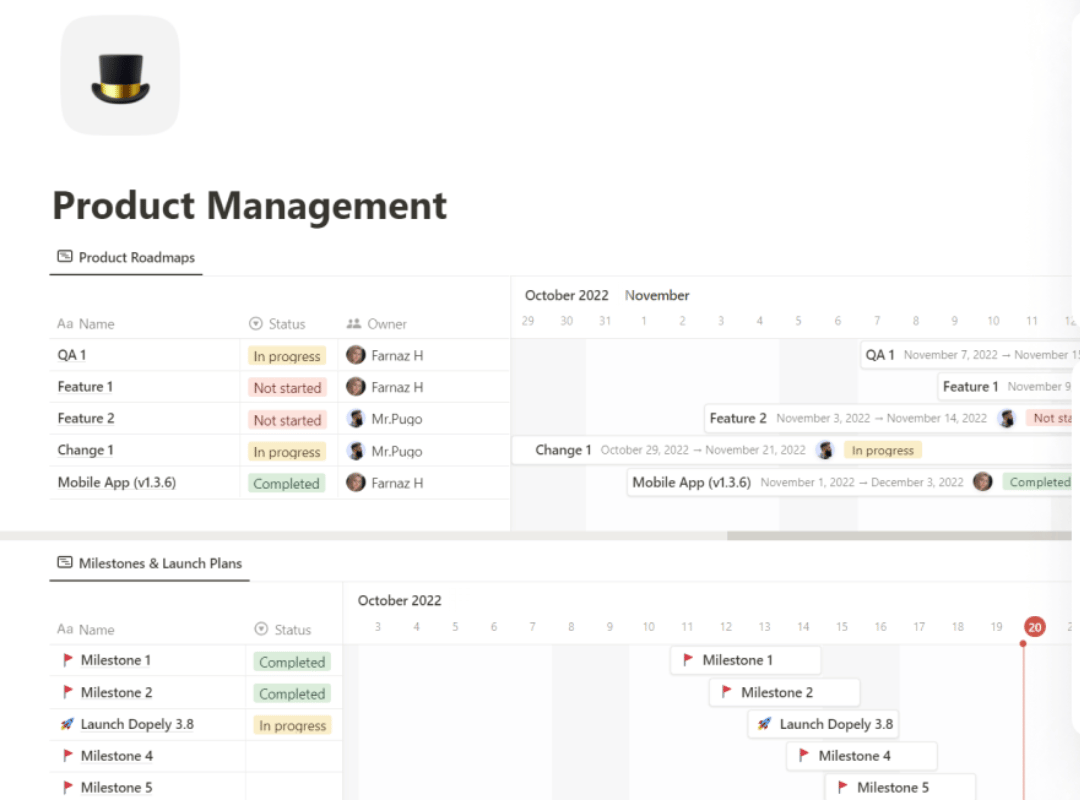The width and height of the screenshot is (1080, 800).
Task: Open the Feature 2 page
Action: (x=85, y=418)
